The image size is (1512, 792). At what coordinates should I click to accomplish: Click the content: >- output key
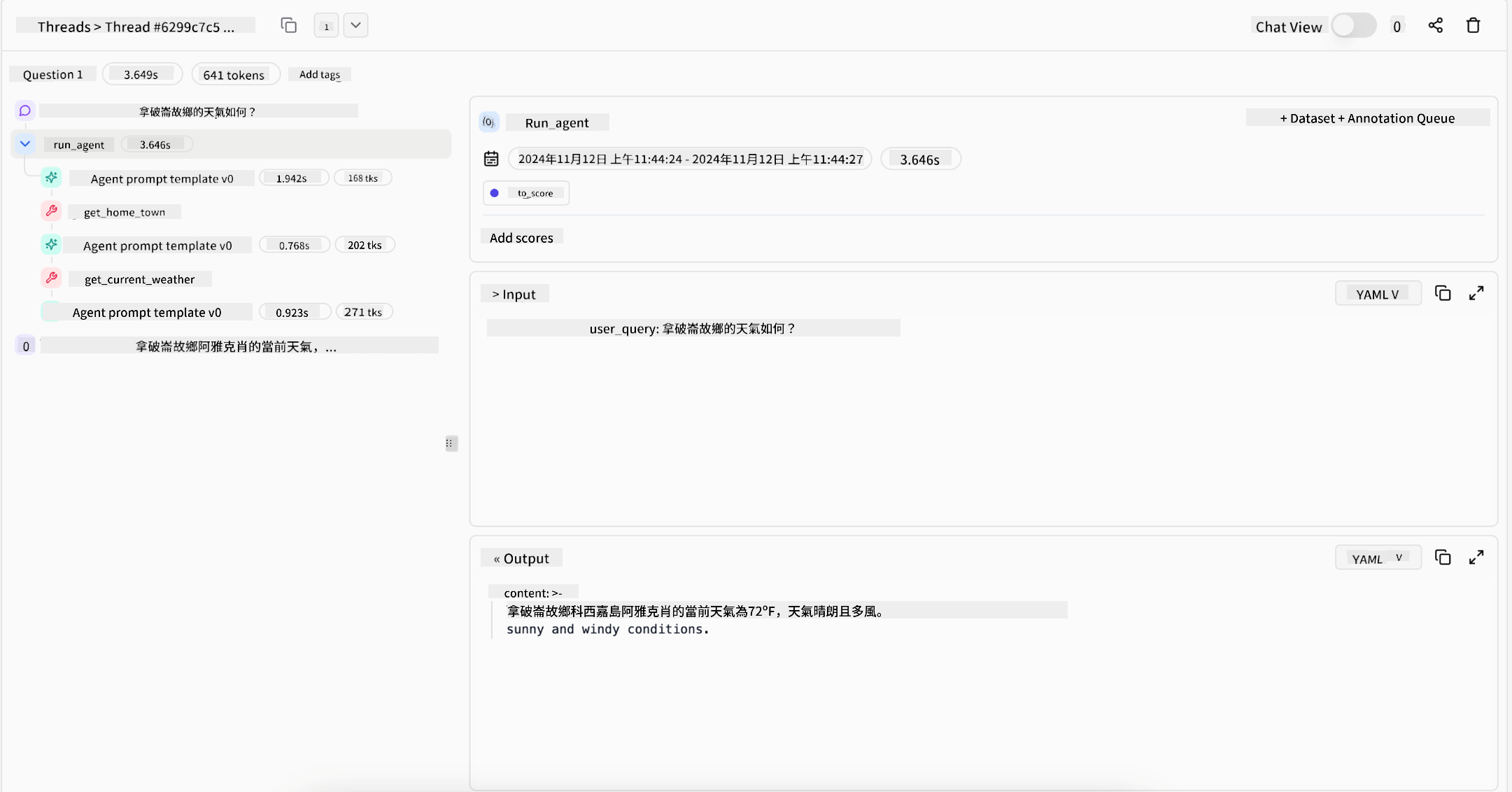pyautogui.click(x=532, y=593)
